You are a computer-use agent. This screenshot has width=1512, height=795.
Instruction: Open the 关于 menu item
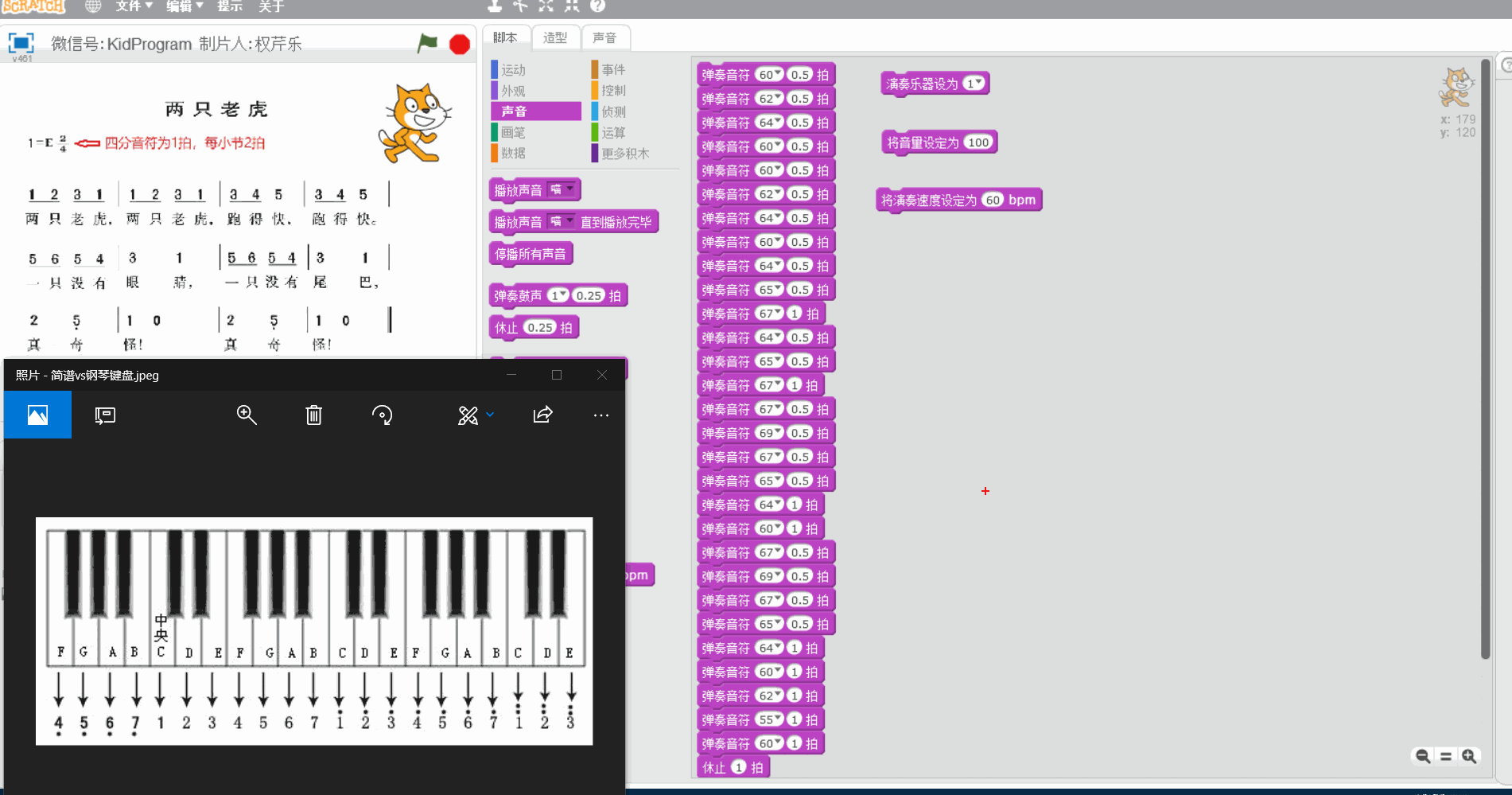pyautogui.click(x=271, y=6)
